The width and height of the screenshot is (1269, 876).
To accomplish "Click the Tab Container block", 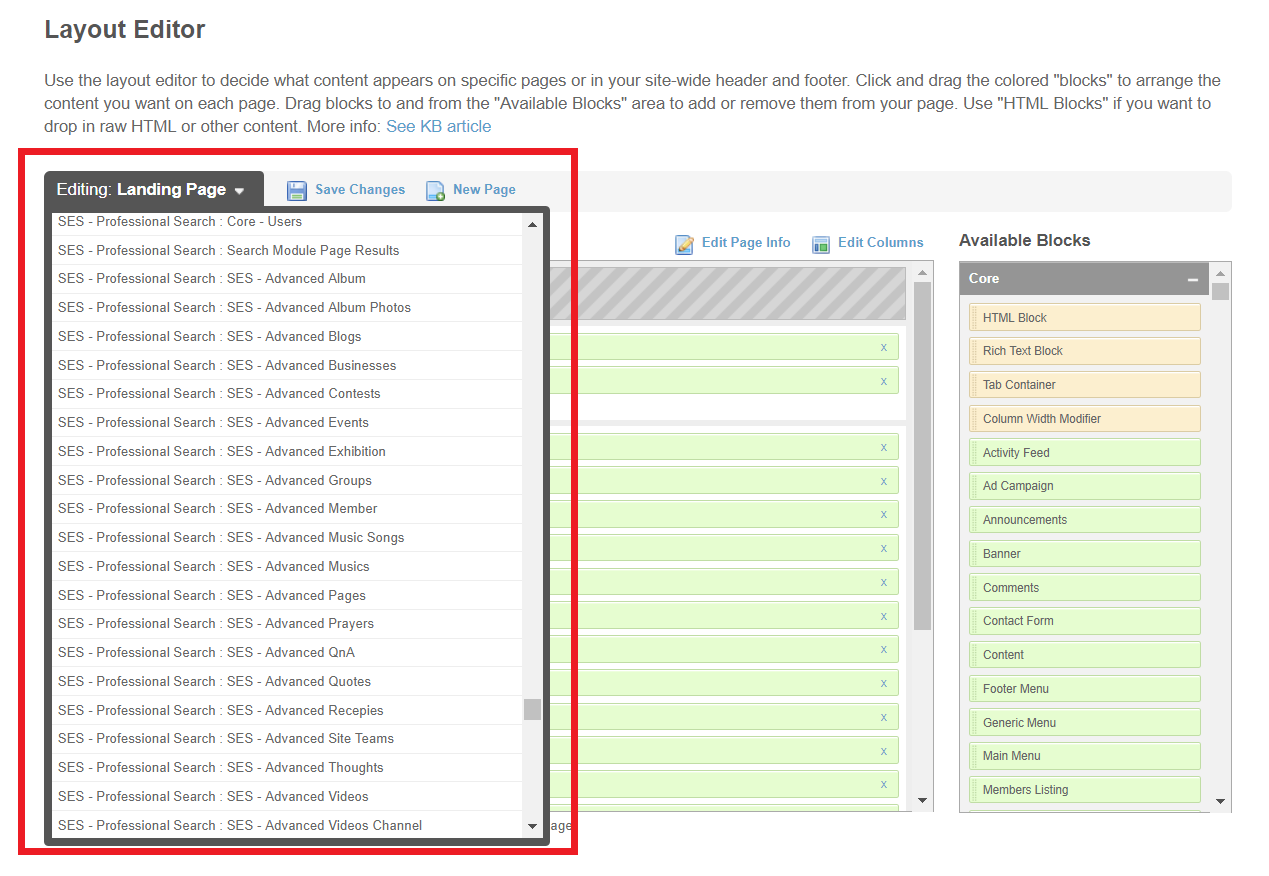I will coord(1084,385).
